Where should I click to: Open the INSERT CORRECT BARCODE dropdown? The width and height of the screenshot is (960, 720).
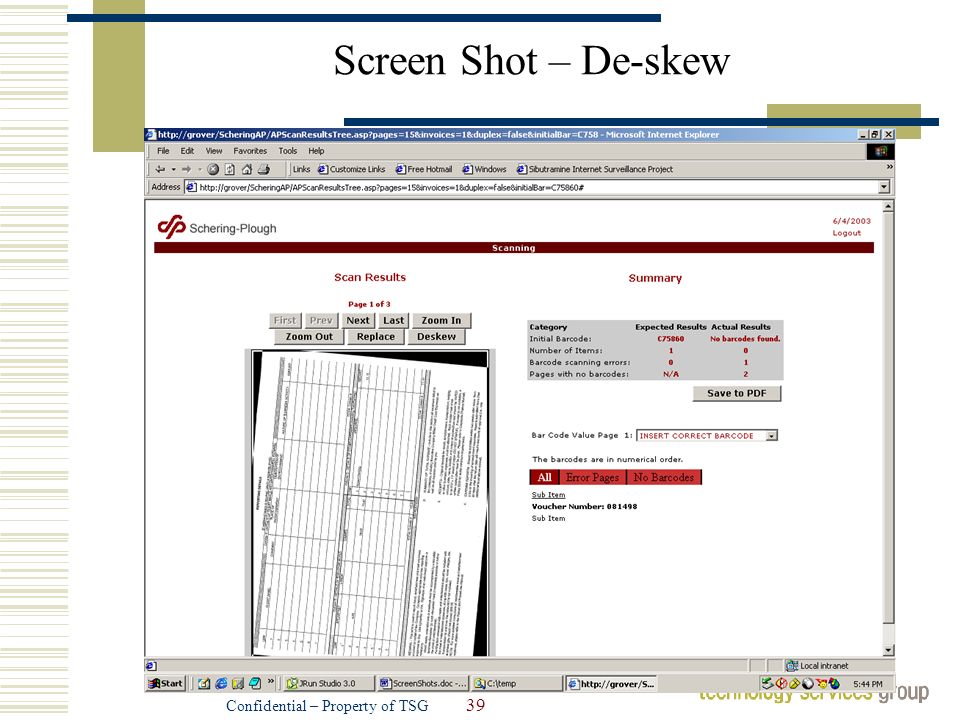pyautogui.click(x=771, y=436)
